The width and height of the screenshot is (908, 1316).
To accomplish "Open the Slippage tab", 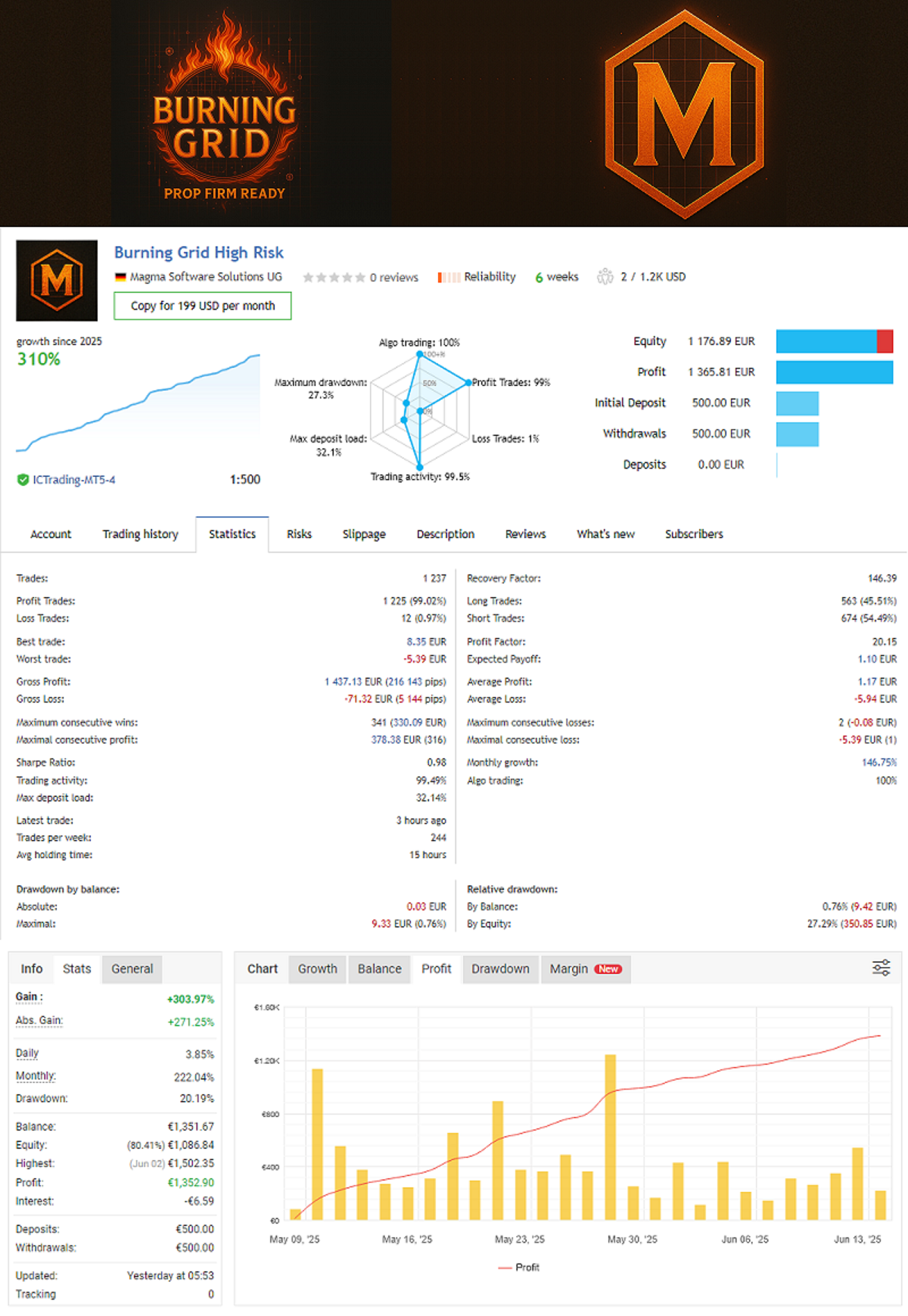I will tap(364, 534).
